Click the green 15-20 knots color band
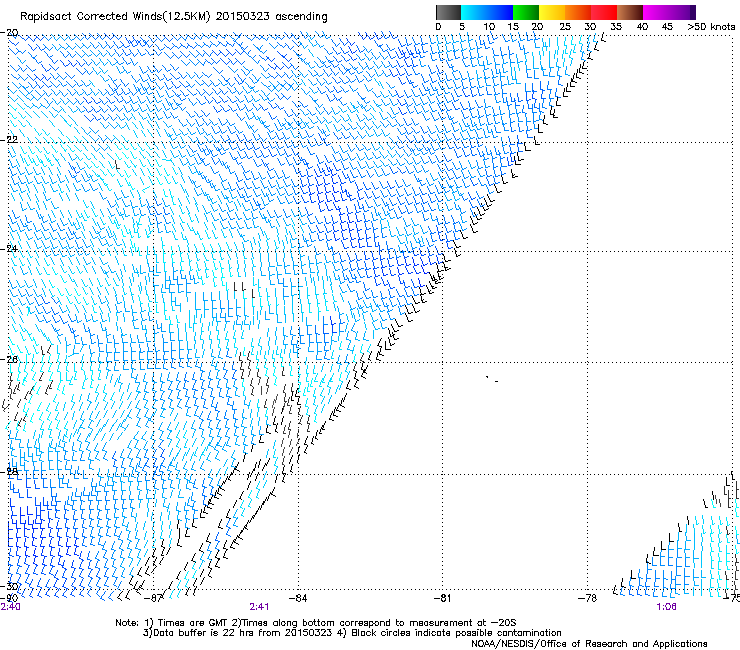This screenshot has height=650, width=740. click(526, 12)
